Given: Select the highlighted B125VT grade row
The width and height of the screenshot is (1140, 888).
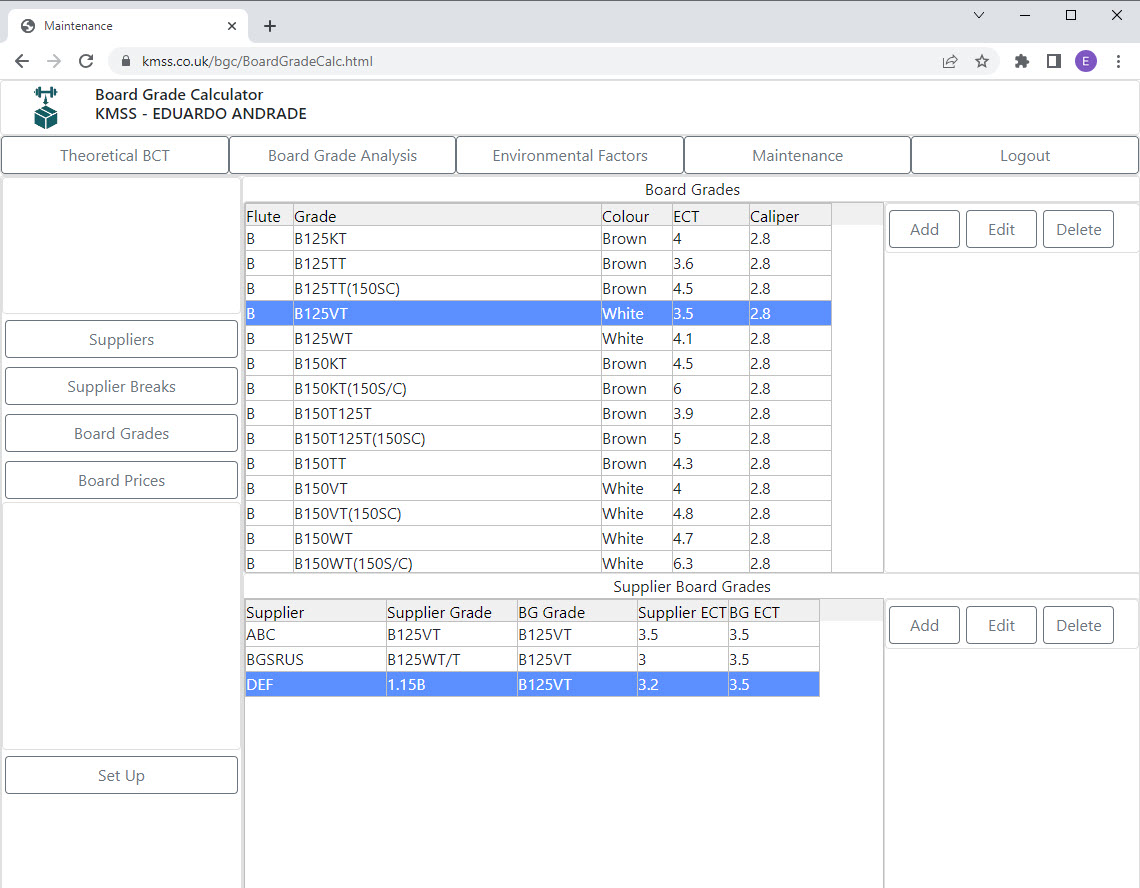Looking at the screenshot, I should point(538,313).
